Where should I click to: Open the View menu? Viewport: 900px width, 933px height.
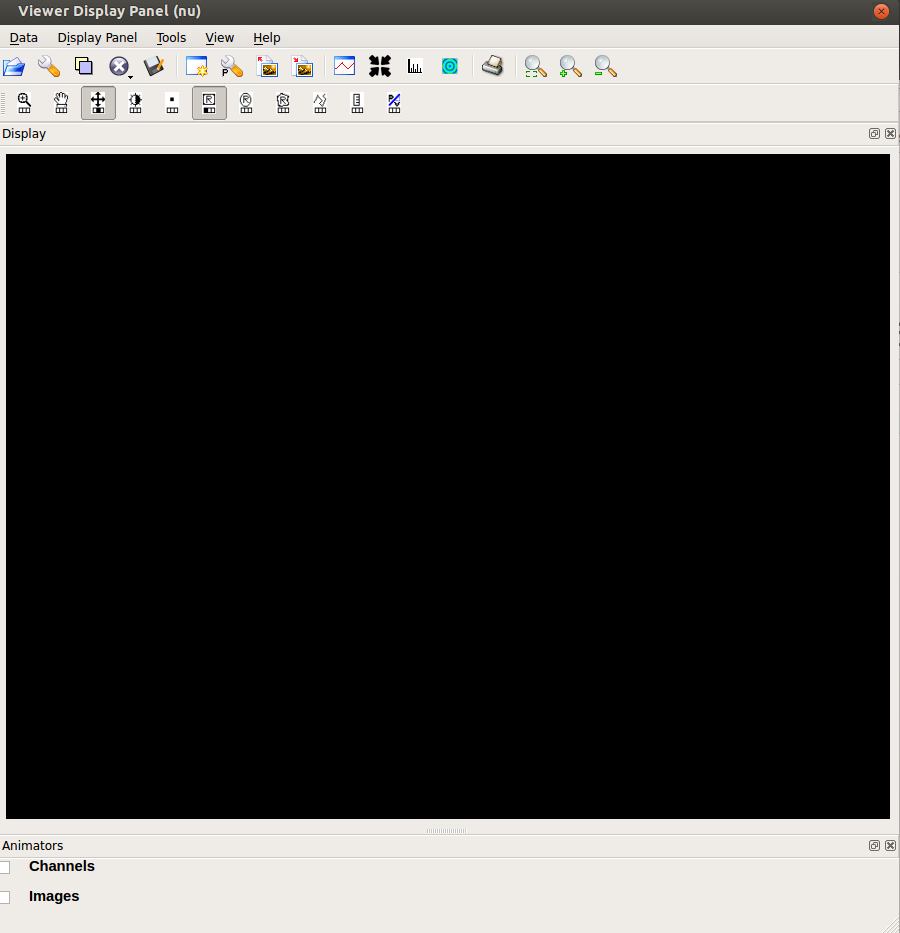click(x=219, y=37)
